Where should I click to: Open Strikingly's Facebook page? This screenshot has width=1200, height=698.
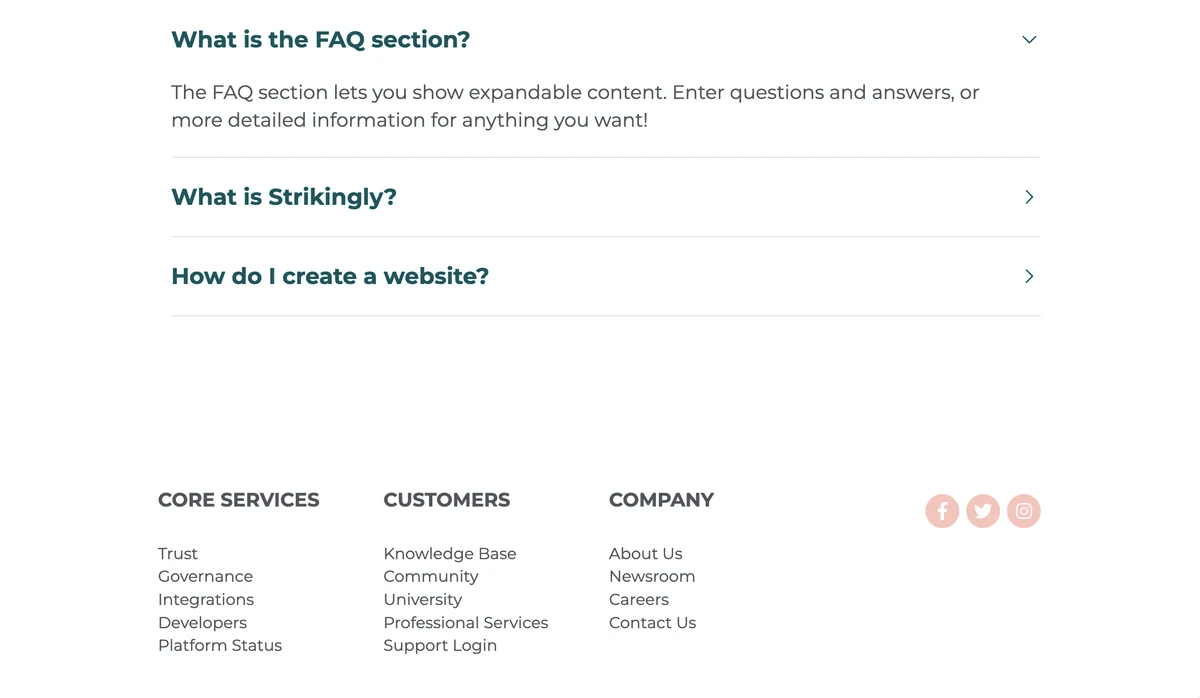[x=941, y=511]
